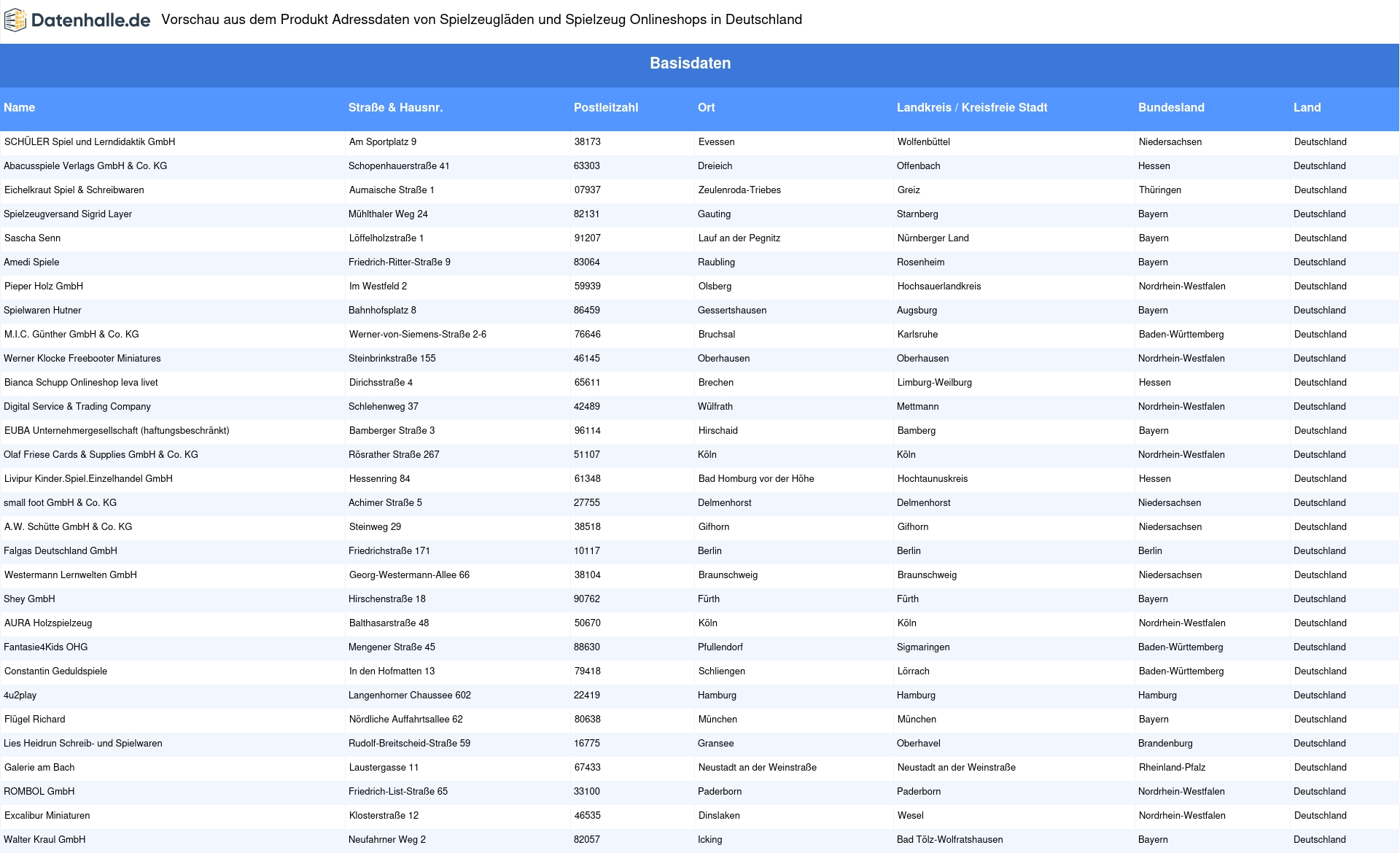Click Deutschland in the Galerie am Bach row
1400x853 pixels.
pos(1321,768)
